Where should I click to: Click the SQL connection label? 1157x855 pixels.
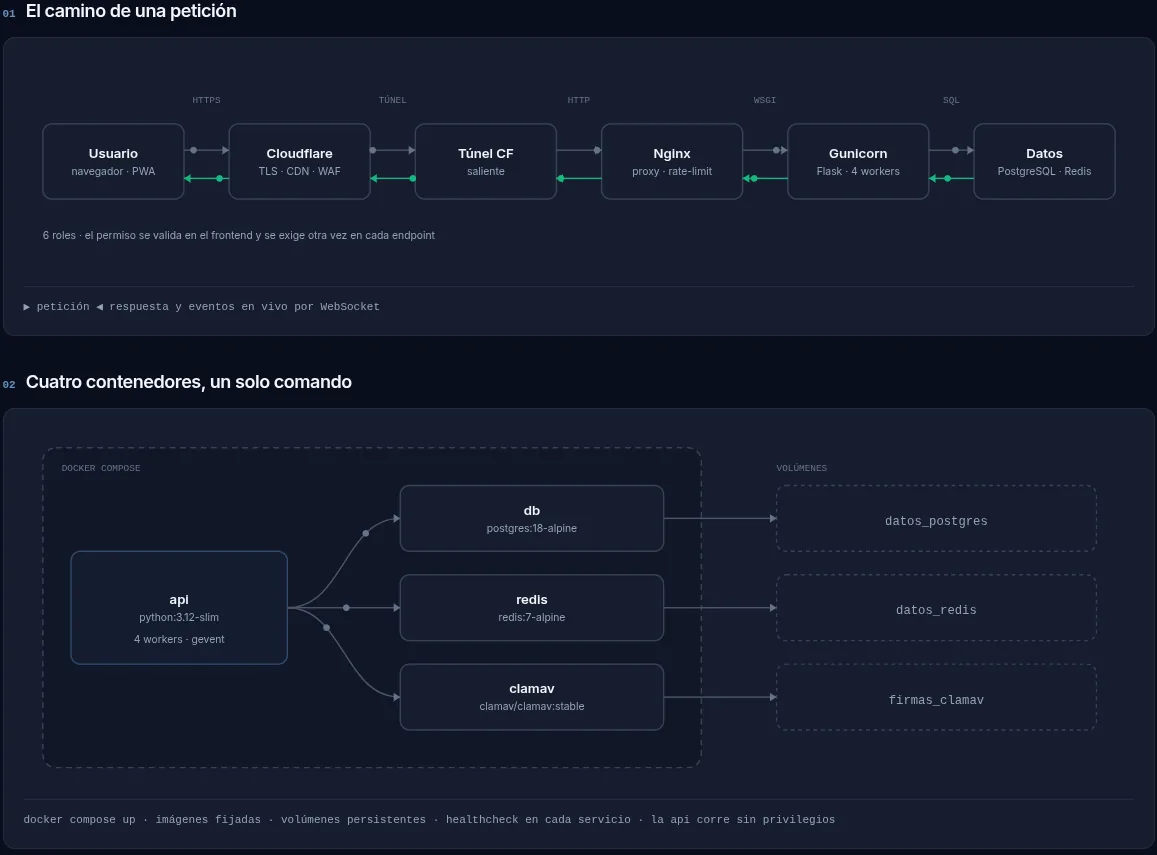point(951,100)
